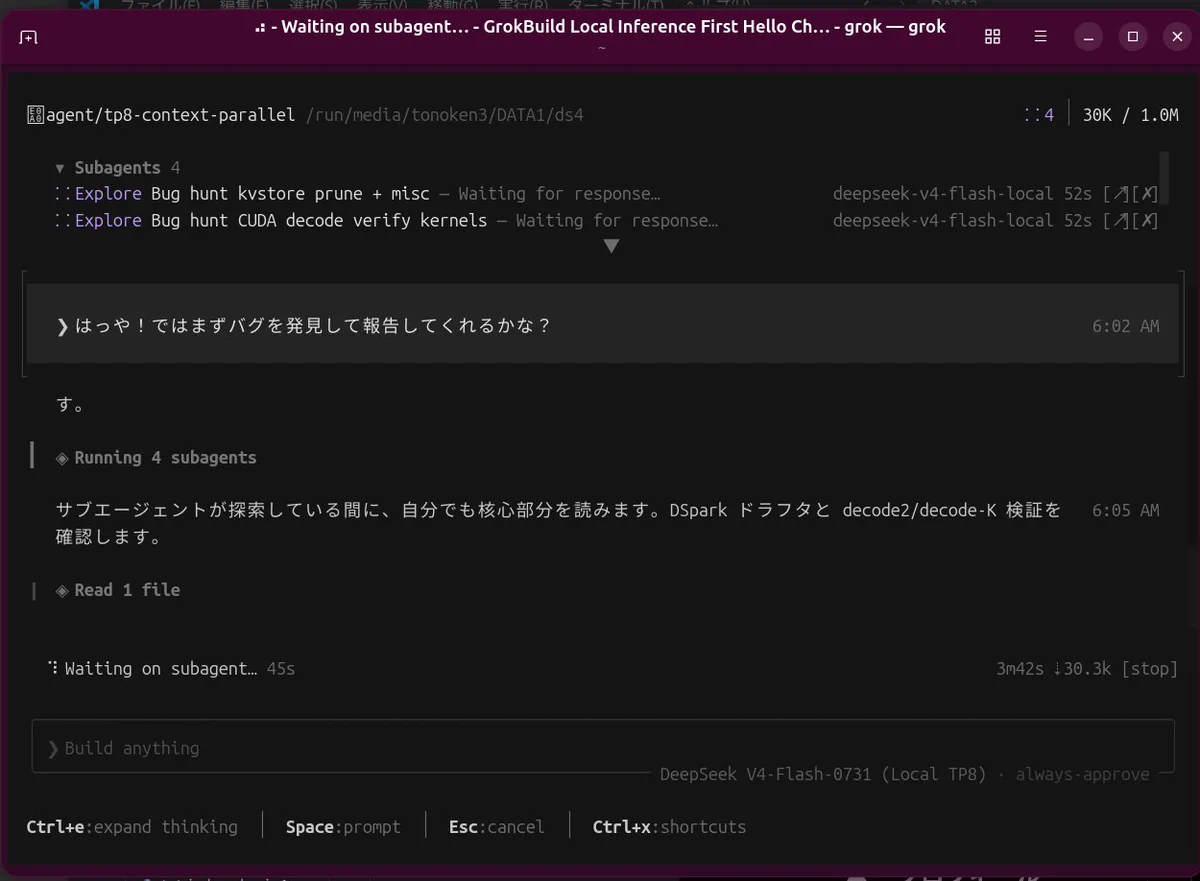Image resolution: width=1200 pixels, height=881 pixels.
Task: Click the grip icon beside kvstore Explore row
Action: (62, 194)
